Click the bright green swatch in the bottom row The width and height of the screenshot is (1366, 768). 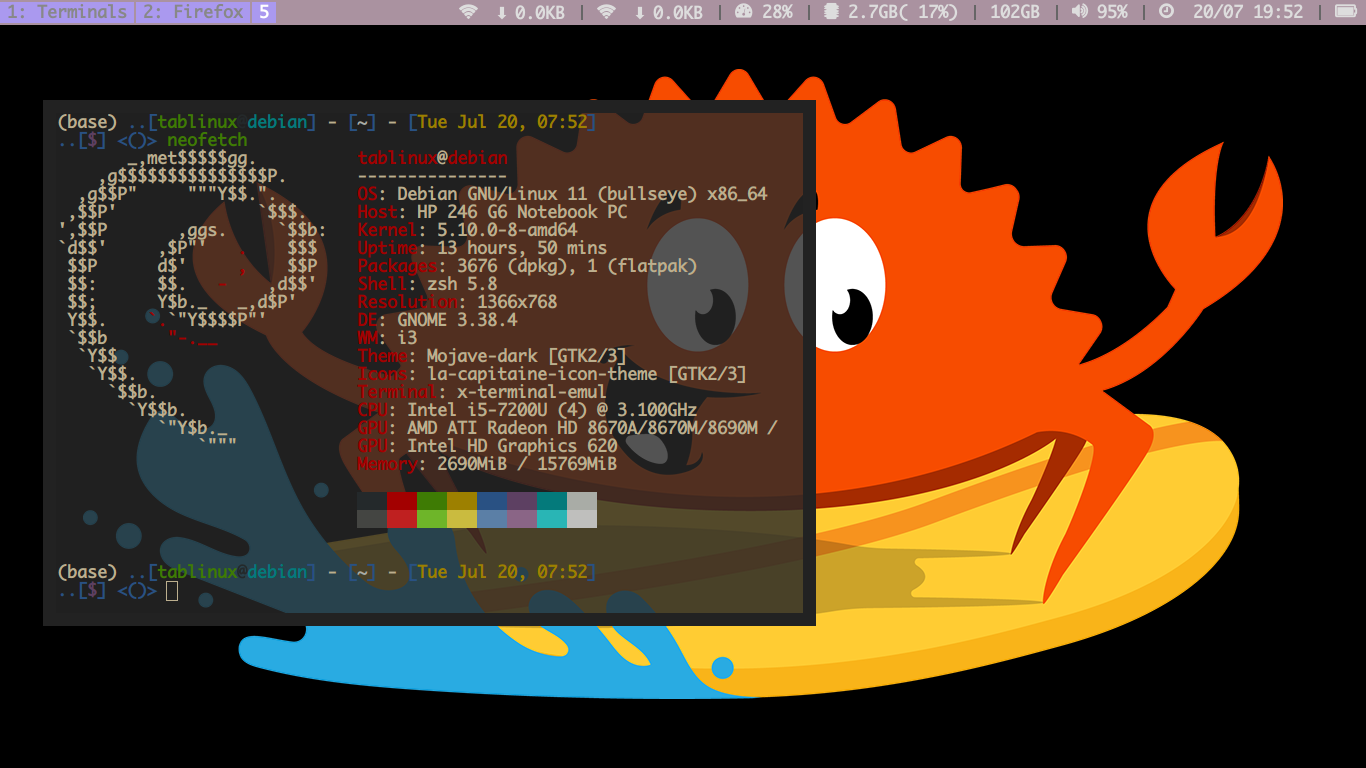click(x=432, y=519)
